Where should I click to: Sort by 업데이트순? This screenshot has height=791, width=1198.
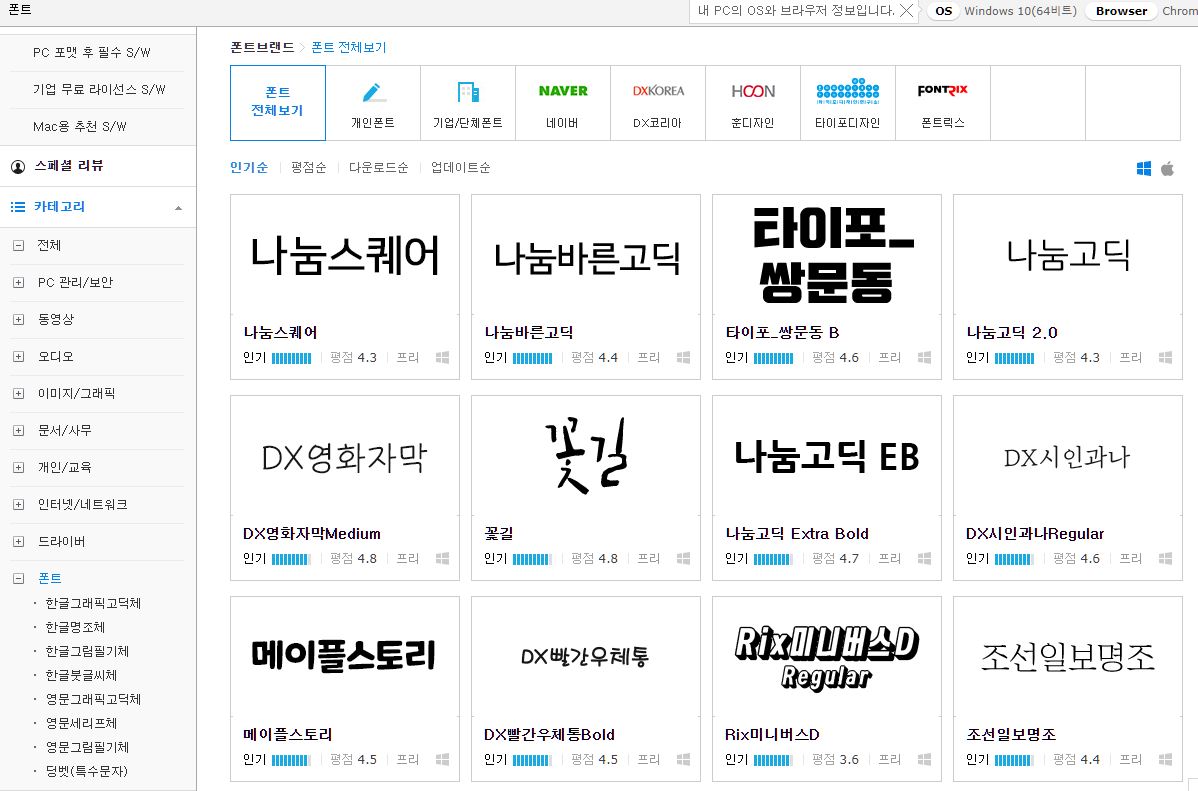pos(460,167)
